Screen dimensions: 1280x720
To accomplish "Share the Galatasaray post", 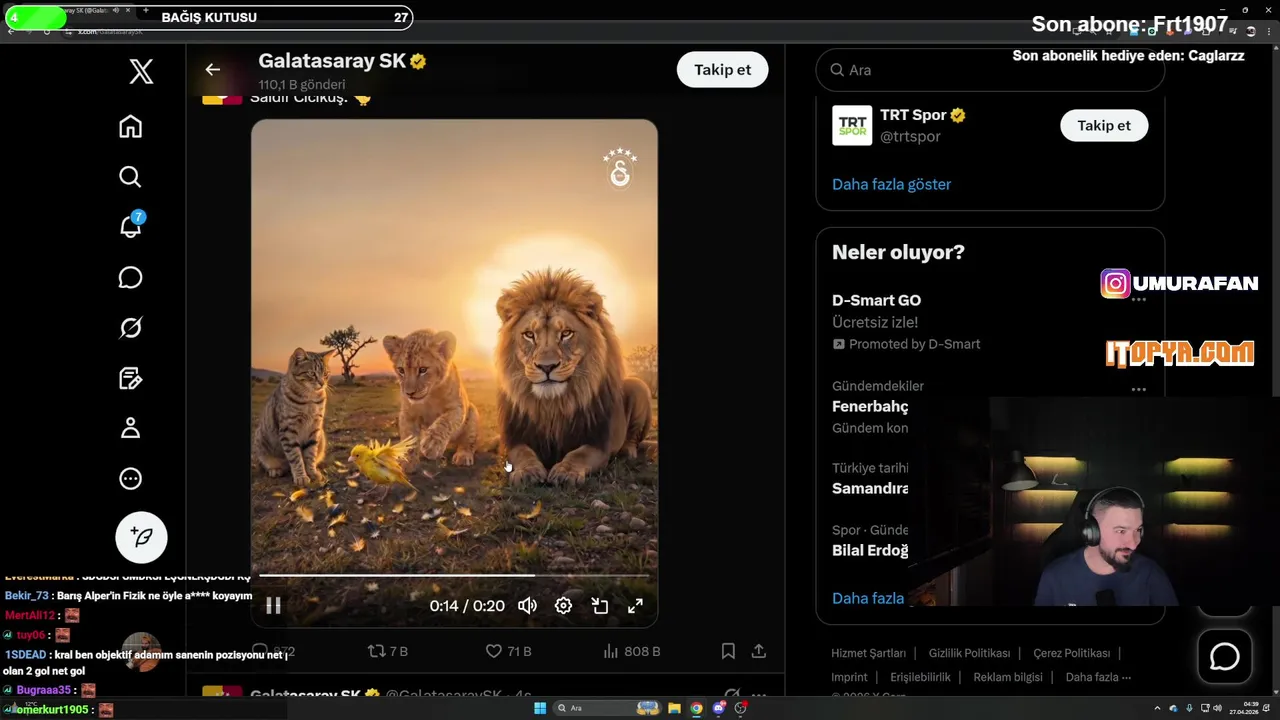I will click(x=759, y=651).
